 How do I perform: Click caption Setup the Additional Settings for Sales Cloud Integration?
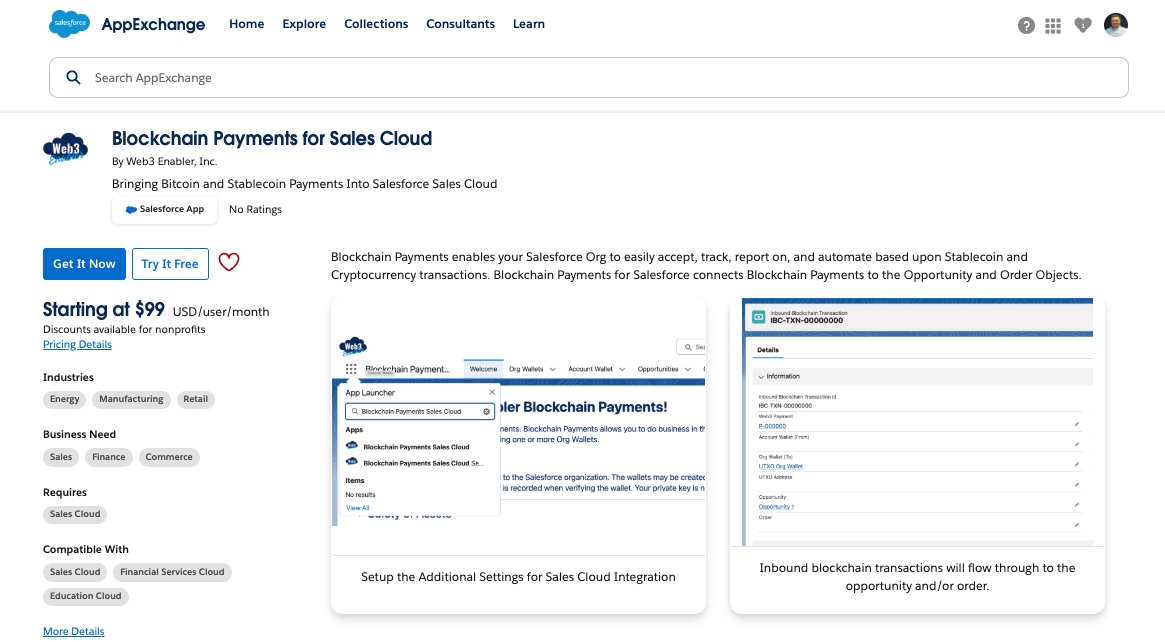click(519, 577)
